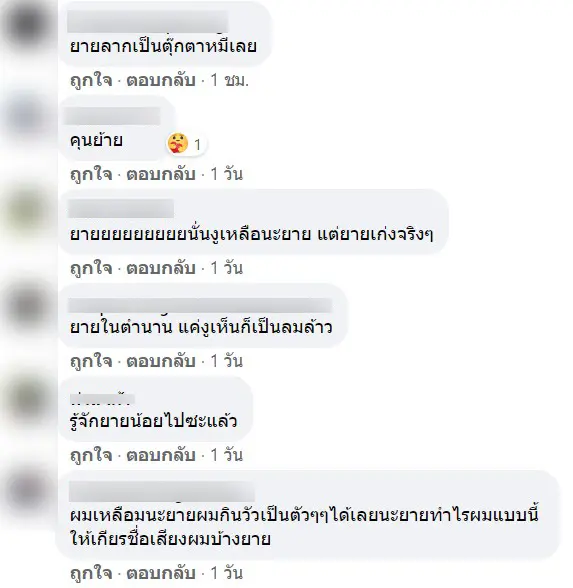Reply to the last comment starting ผมเหลือมนะยาย

coord(160,573)
